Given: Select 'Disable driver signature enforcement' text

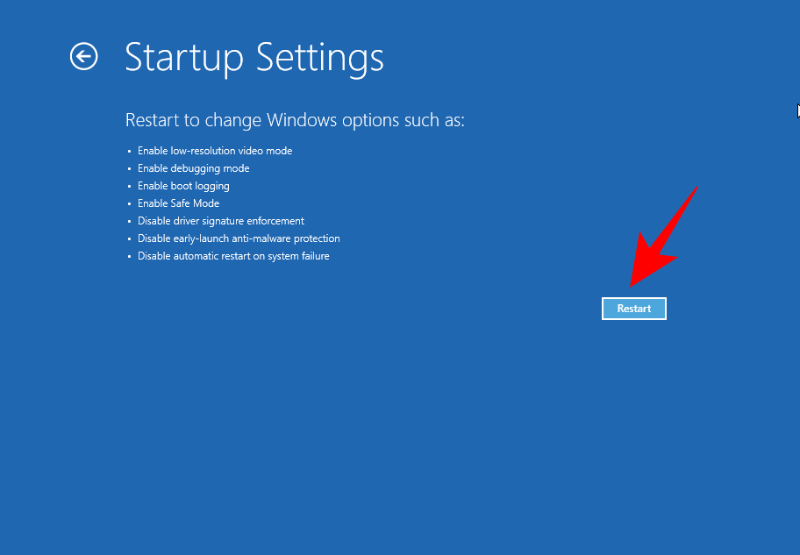Looking at the screenshot, I should pyautogui.click(x=221, y=221).
